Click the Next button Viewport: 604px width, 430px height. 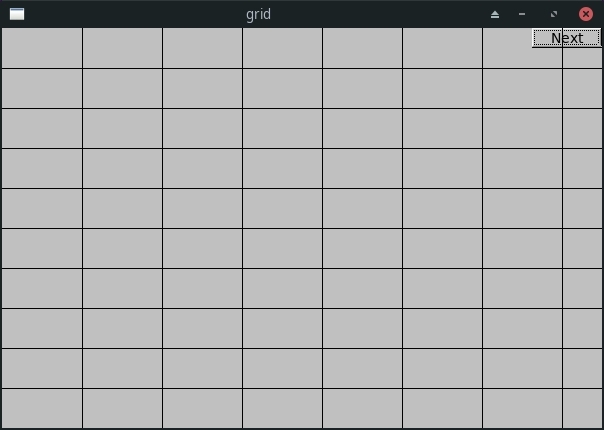[x=566, y=38]
